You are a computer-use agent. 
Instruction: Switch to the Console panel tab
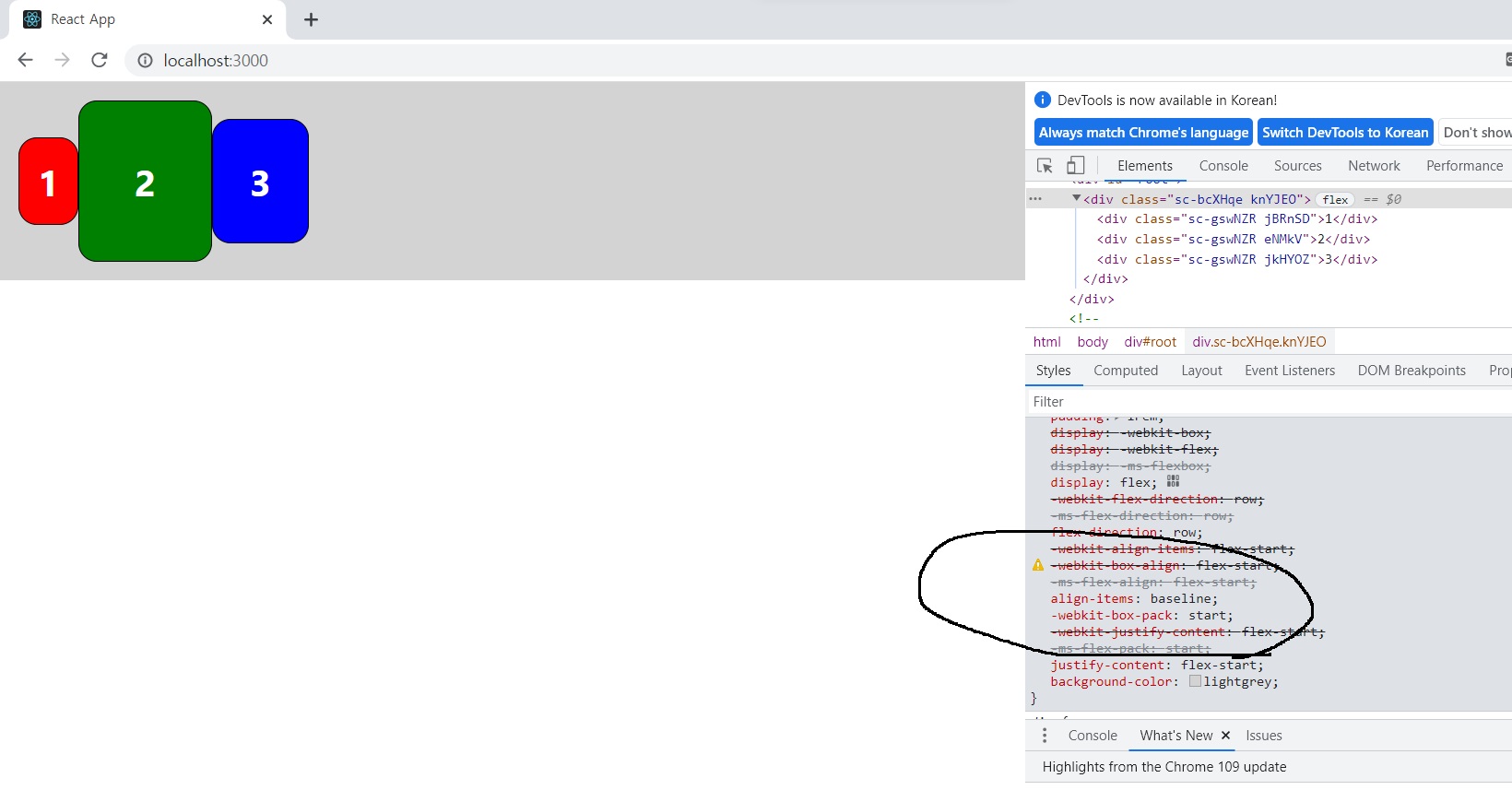(1223, 166)
